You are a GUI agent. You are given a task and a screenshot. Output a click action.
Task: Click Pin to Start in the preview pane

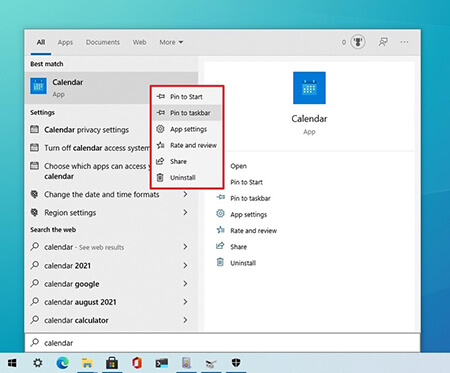point(246,182)
